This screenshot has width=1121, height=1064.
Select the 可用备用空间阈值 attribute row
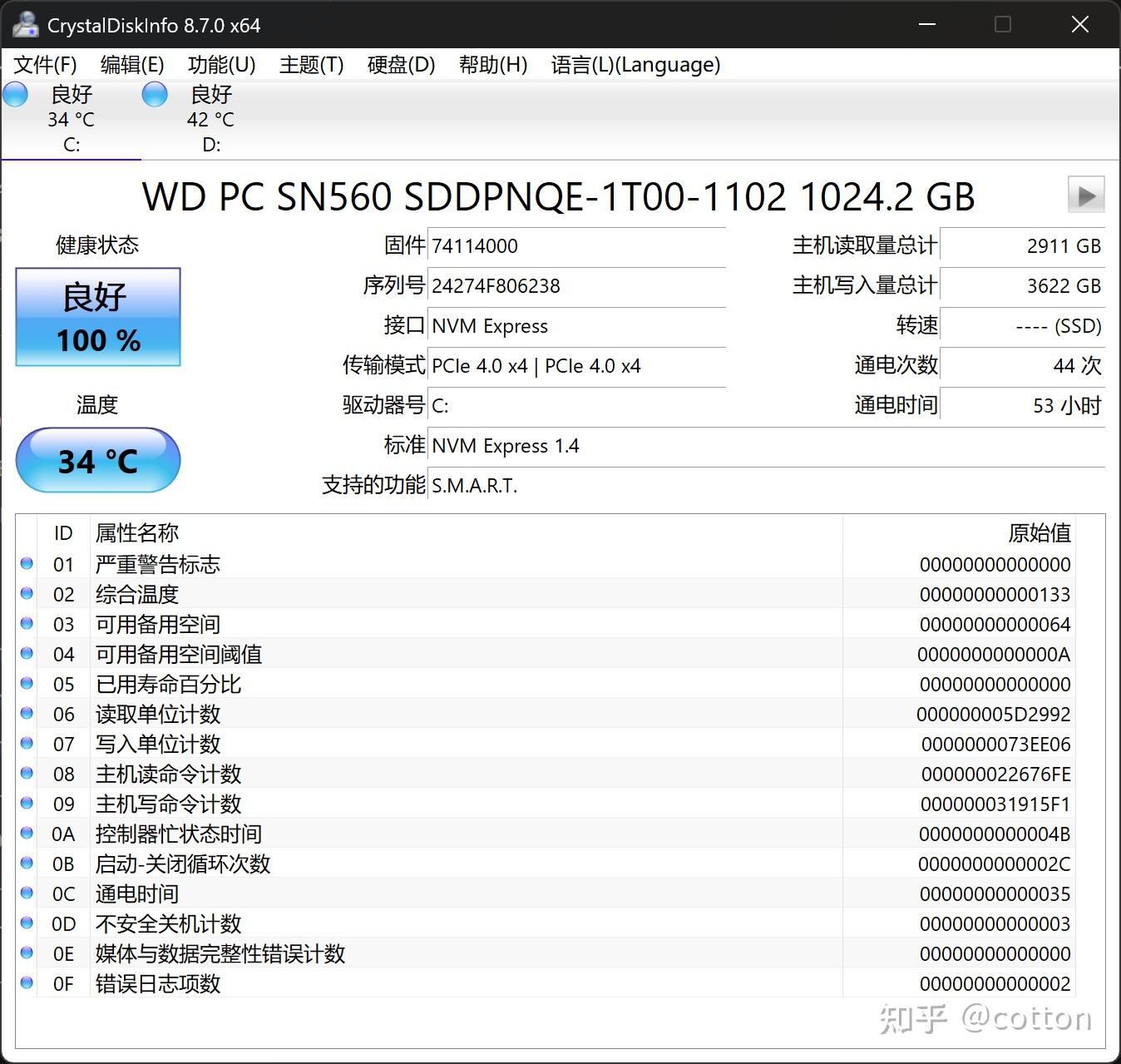(546, 654)
